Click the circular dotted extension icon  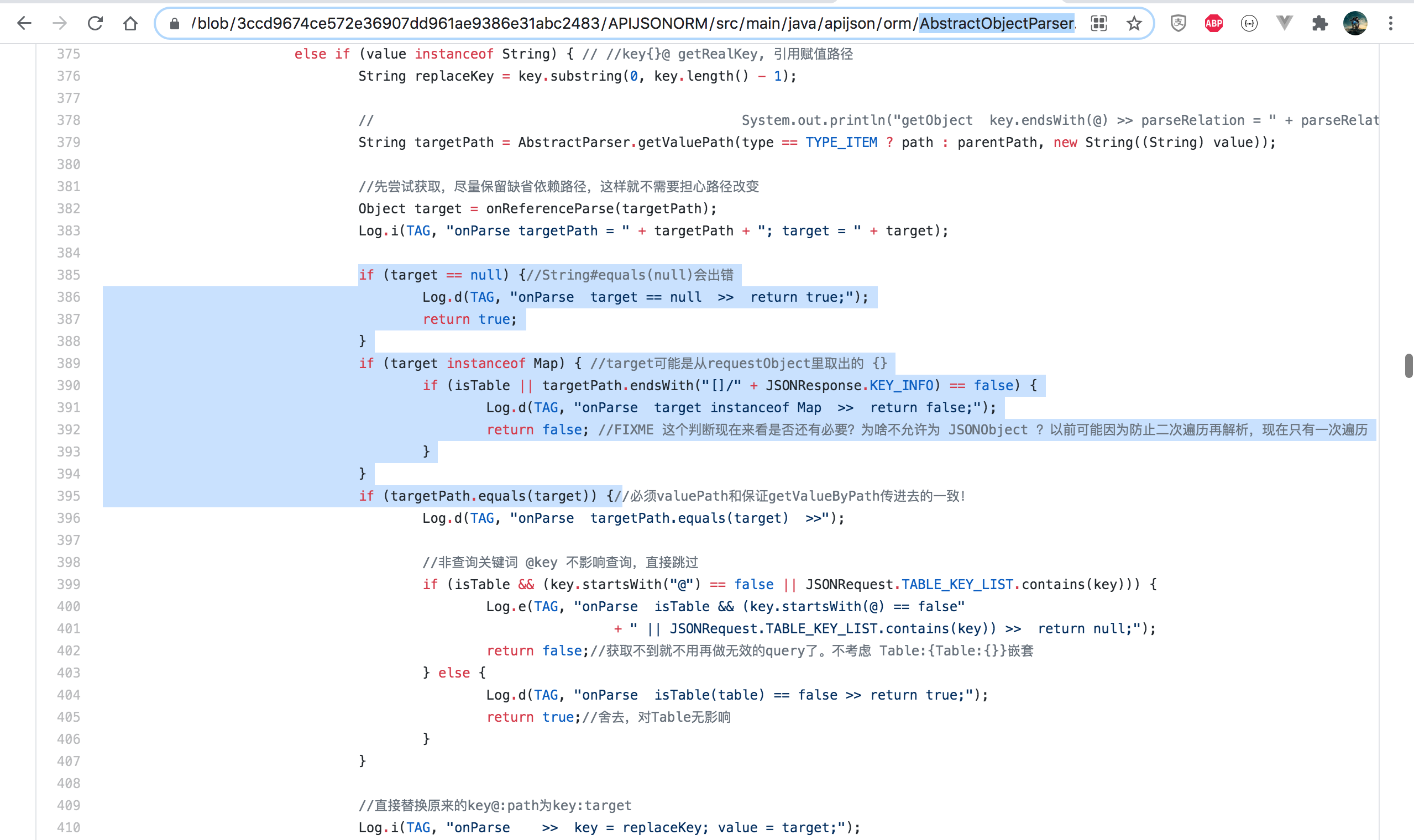point(1249,23)
